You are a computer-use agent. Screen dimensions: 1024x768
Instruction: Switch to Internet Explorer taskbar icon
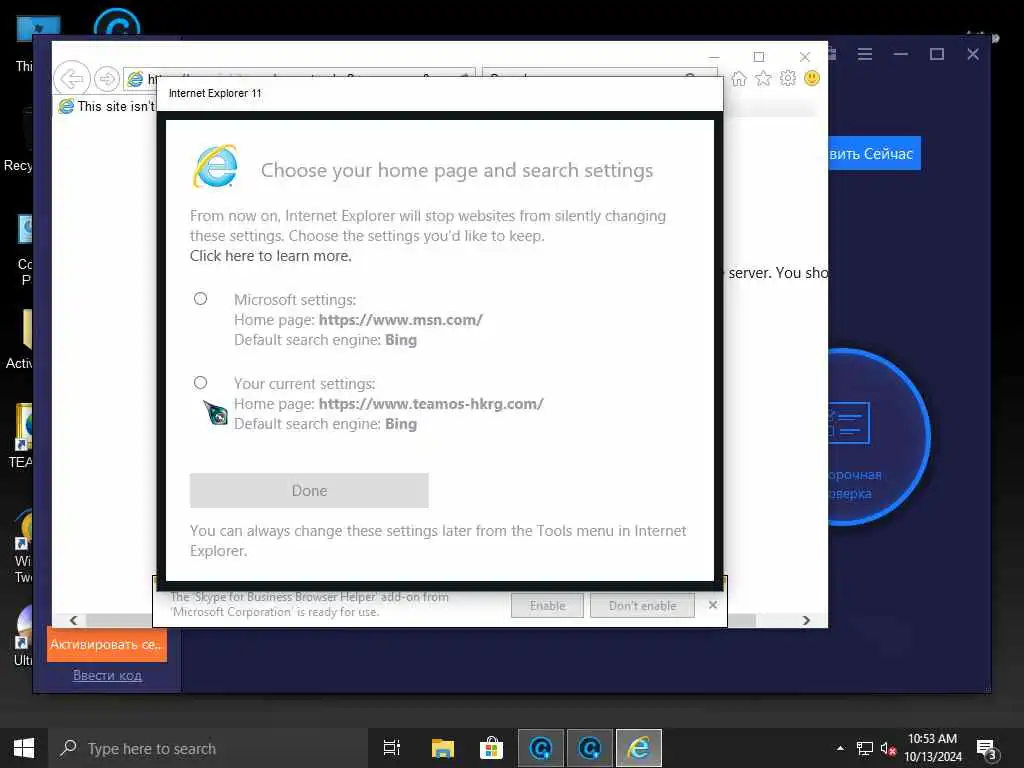coord(639,748)
